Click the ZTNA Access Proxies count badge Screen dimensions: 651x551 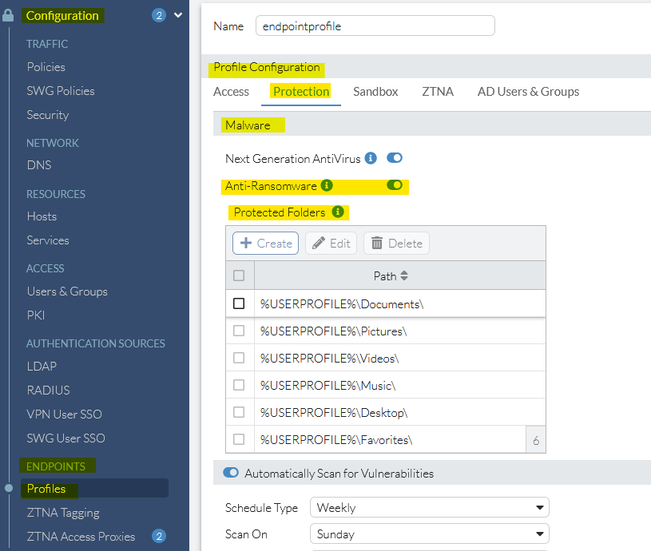pos(158,537)
